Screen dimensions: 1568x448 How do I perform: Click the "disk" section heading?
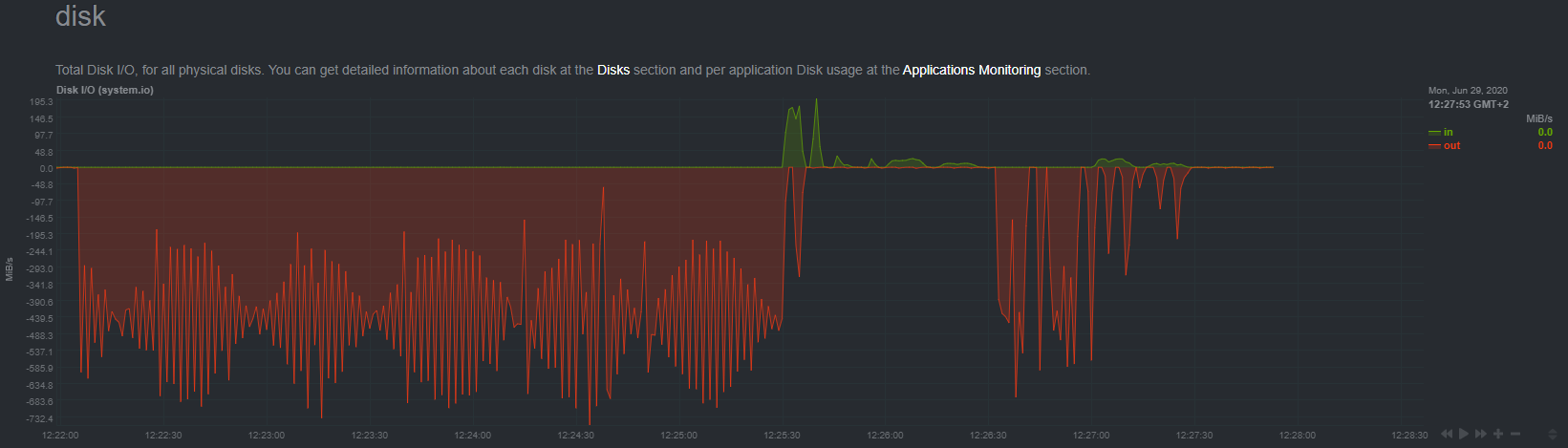click(x=80, y=16)
